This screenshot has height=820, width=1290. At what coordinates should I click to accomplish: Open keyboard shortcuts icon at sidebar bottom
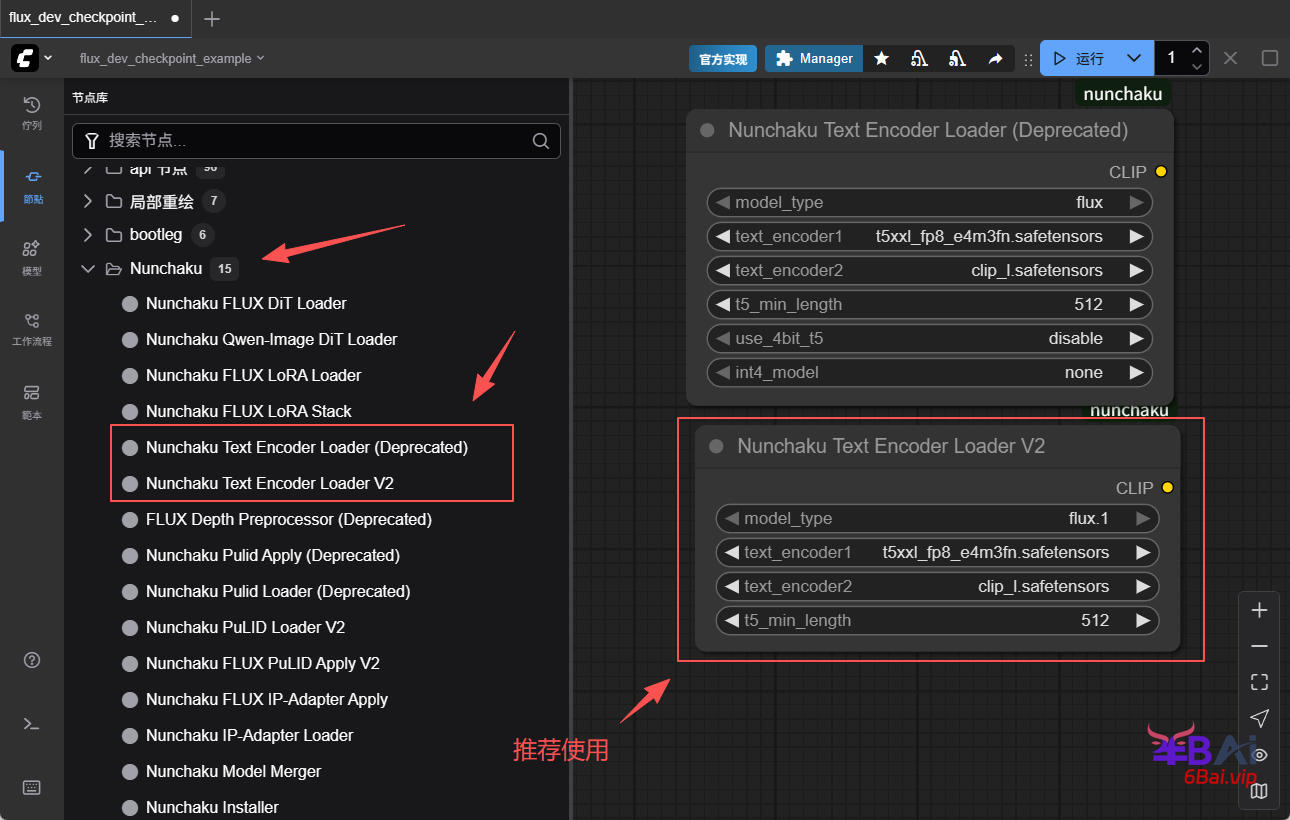point(32,788)
